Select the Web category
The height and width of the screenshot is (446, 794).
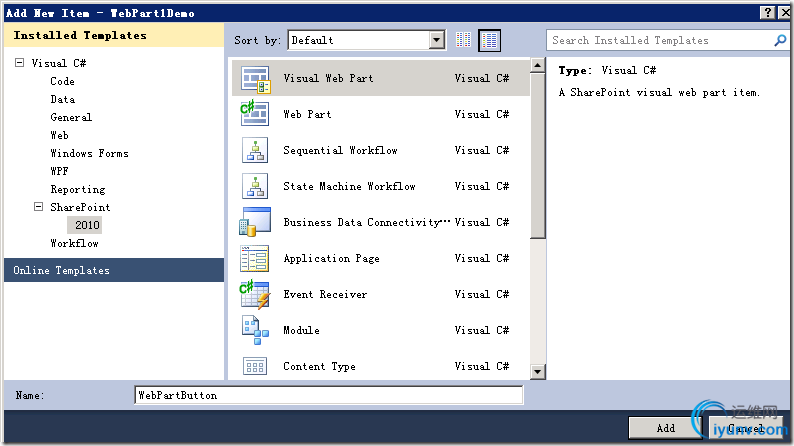(59, 135)
